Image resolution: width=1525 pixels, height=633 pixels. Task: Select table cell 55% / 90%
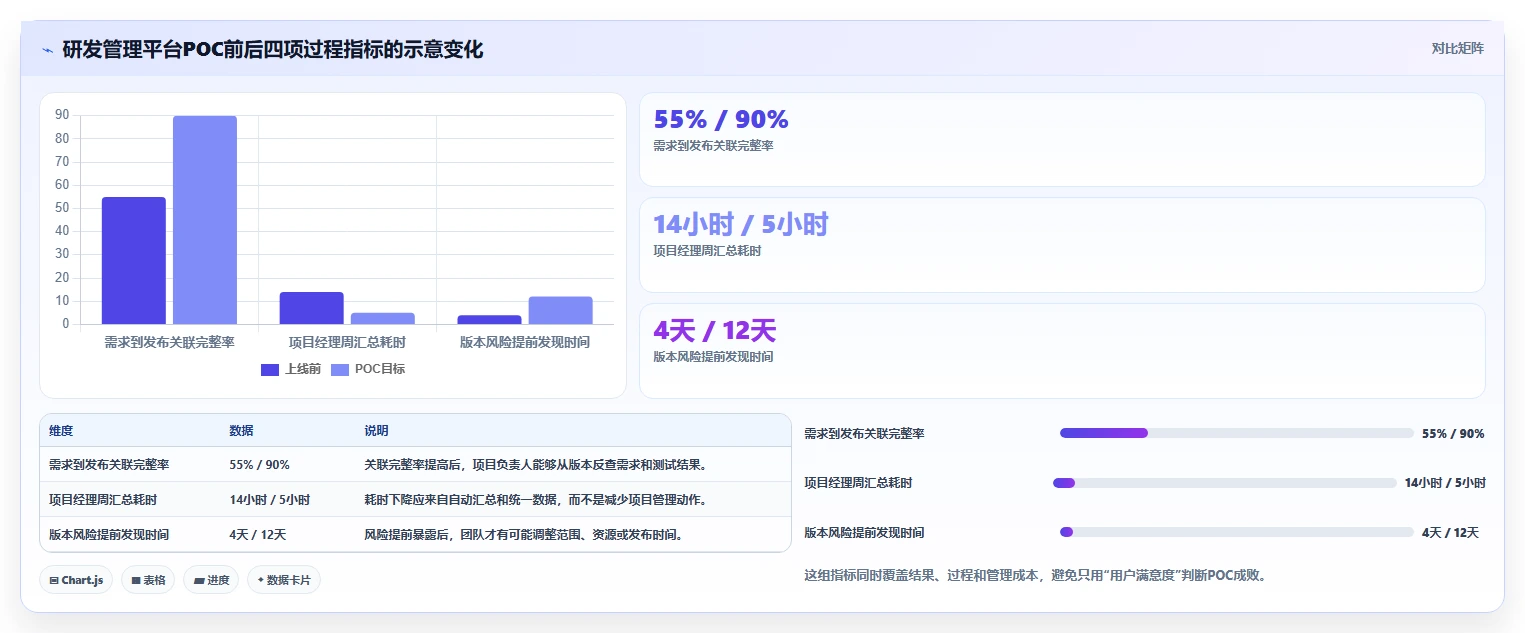(259, 465)
